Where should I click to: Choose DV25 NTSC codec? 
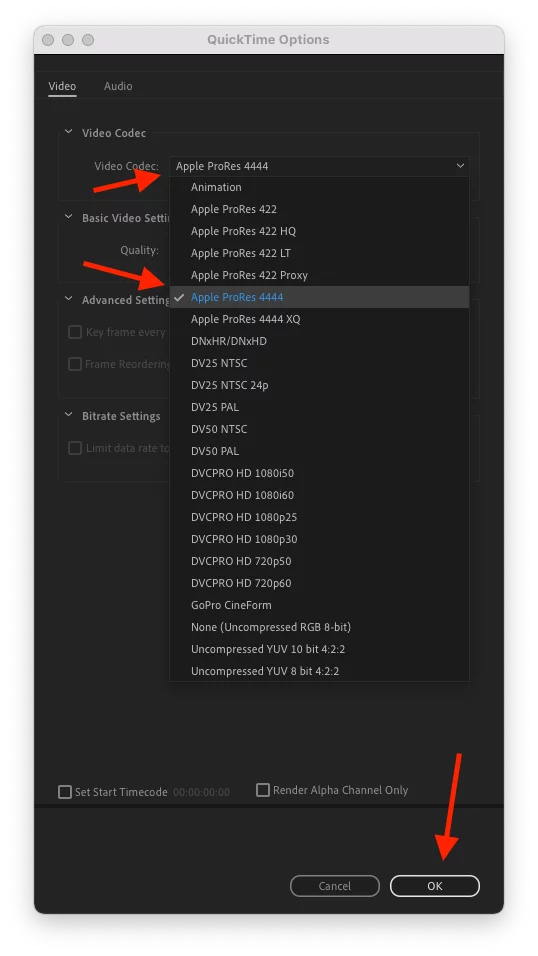tap(319, 363)
